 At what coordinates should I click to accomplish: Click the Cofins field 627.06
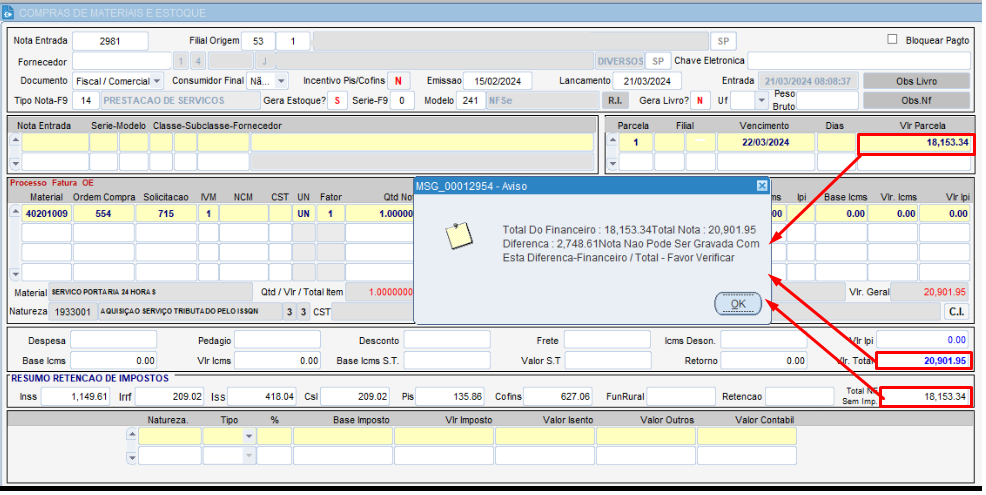click(558, 397)
